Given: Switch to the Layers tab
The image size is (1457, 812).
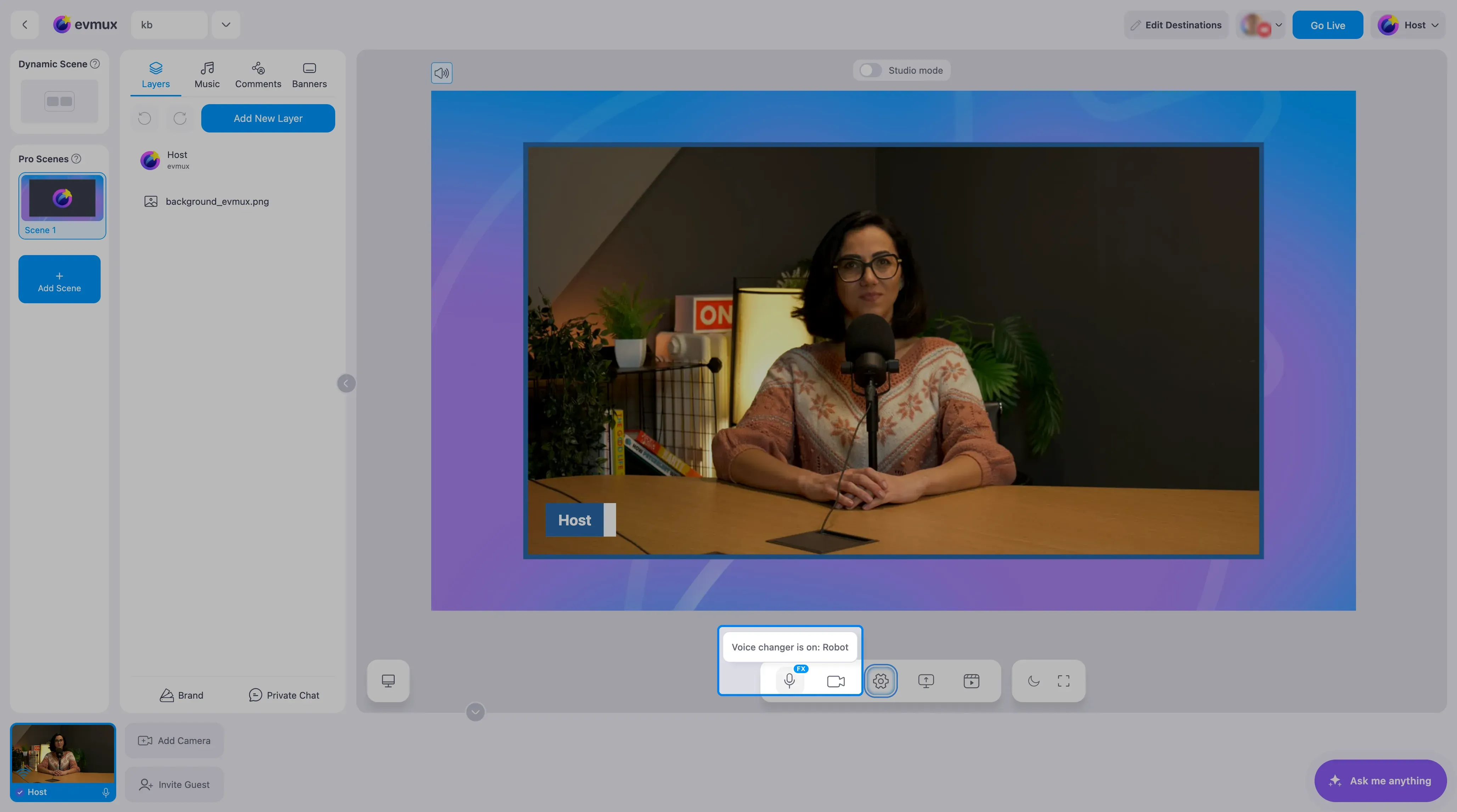Looking at the screenshot, I should click(x=156, y=76).
